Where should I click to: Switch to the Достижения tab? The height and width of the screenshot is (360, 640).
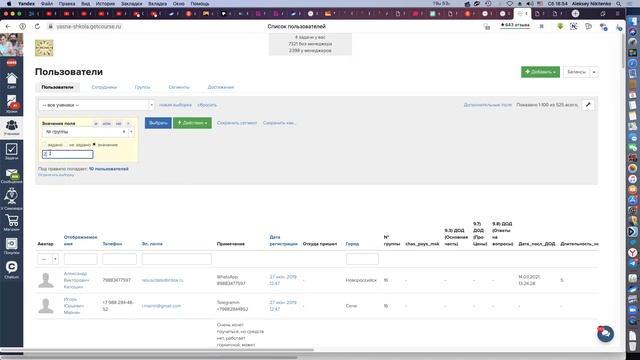(x=221, y=87)
